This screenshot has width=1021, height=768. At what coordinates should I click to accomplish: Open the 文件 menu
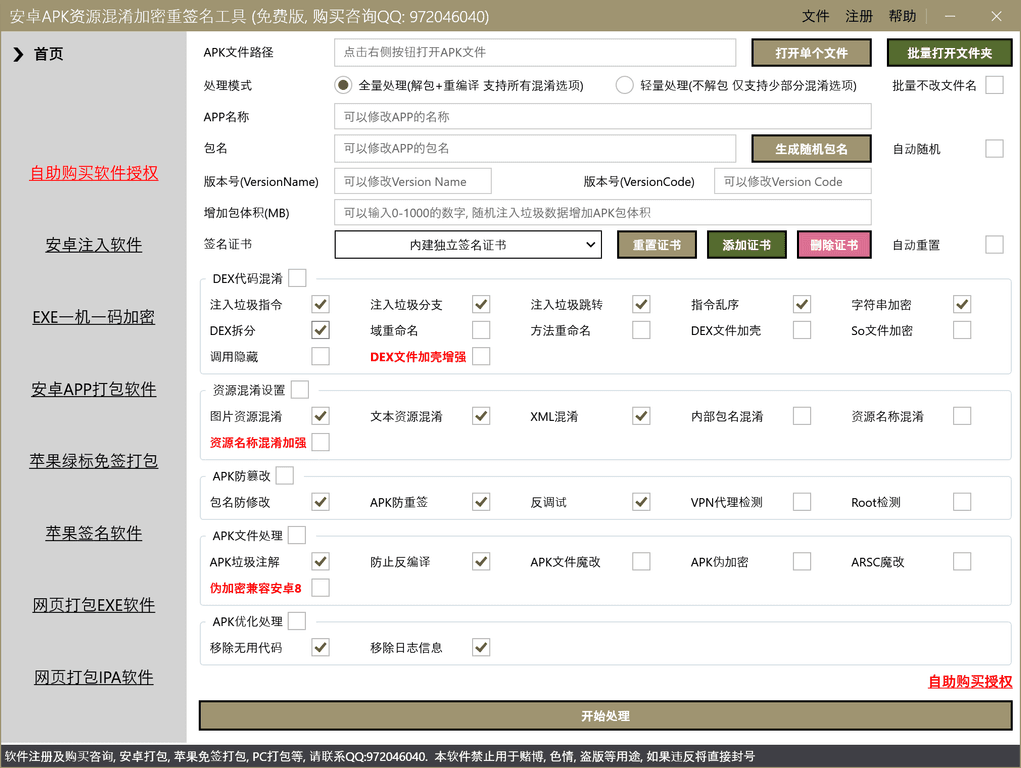815,16
